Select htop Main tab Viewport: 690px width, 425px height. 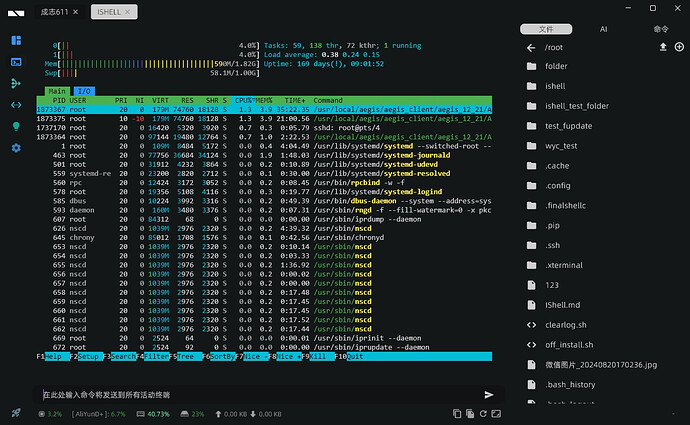tap(57, 91)
